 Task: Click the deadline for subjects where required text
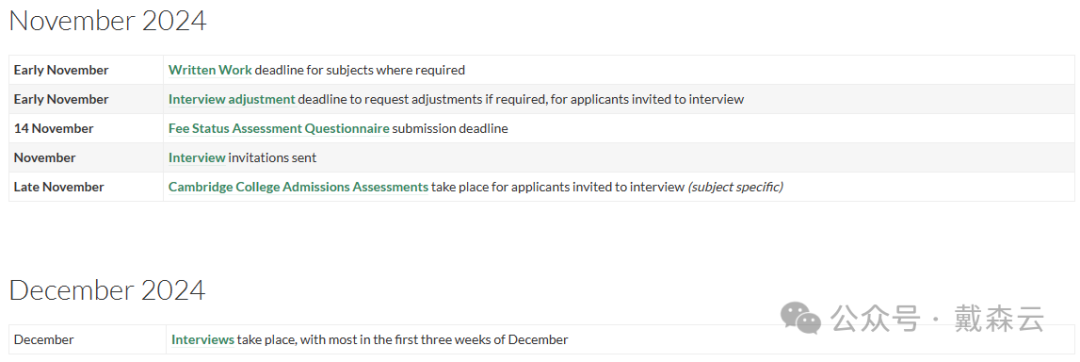pos(360,70)
